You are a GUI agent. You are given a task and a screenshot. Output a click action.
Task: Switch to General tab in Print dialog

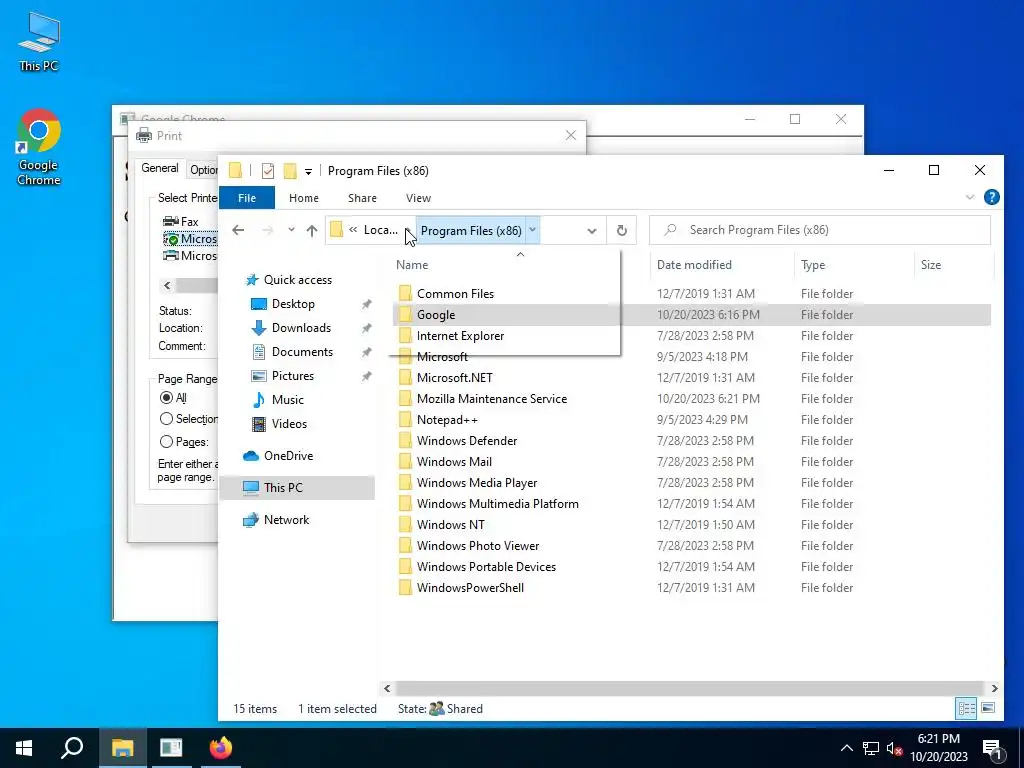[x=160, y=168]
